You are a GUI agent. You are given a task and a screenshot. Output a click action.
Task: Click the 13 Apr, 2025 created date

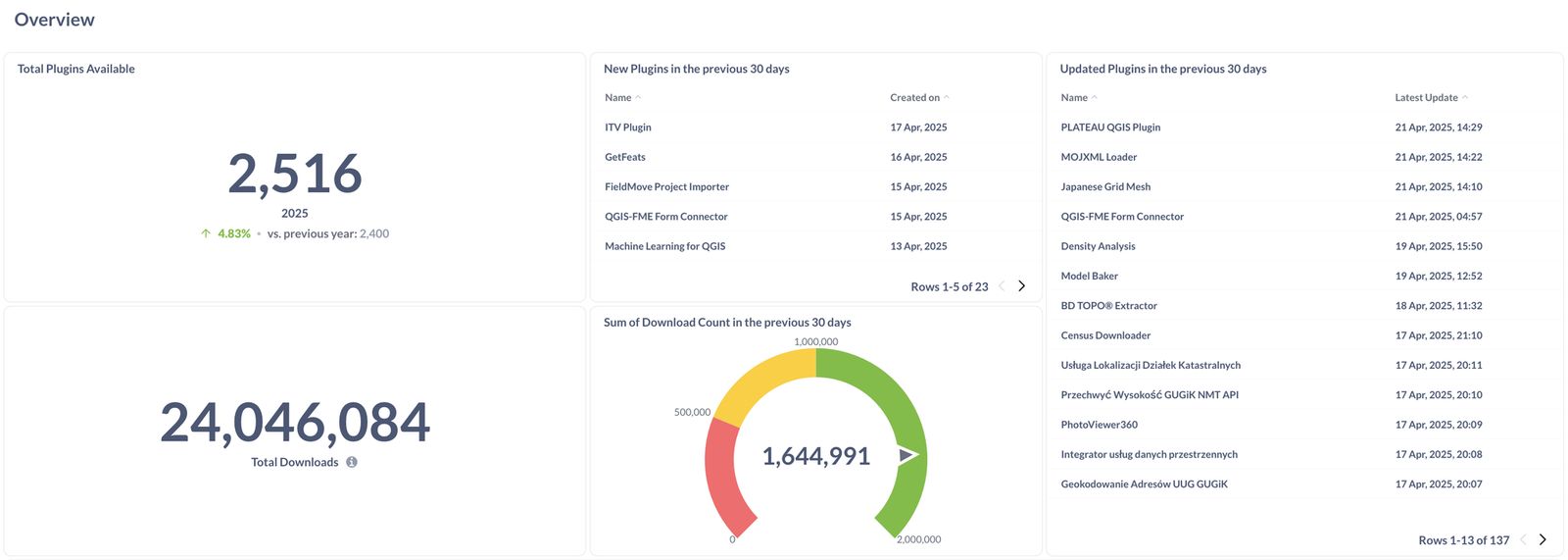click(918, 246)
